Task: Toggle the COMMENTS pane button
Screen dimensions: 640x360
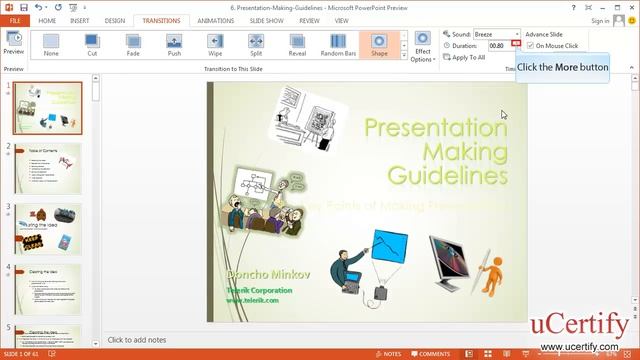Action: point(430,354)
